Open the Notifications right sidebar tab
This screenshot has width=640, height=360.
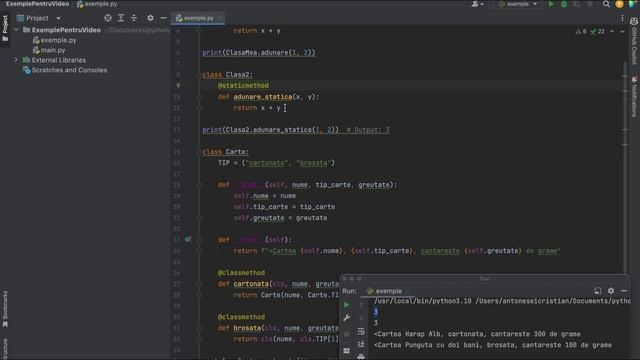[x=634, y=97]
